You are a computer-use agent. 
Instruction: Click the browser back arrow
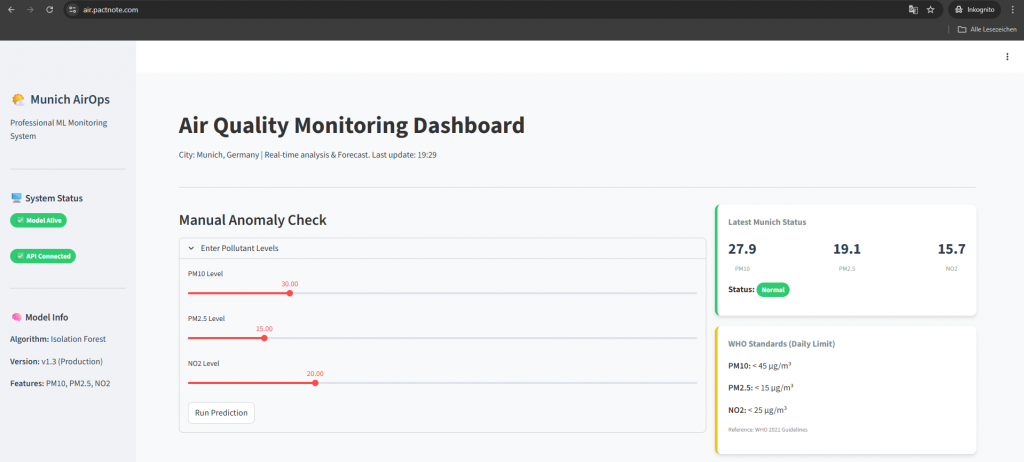pos(11,9)
